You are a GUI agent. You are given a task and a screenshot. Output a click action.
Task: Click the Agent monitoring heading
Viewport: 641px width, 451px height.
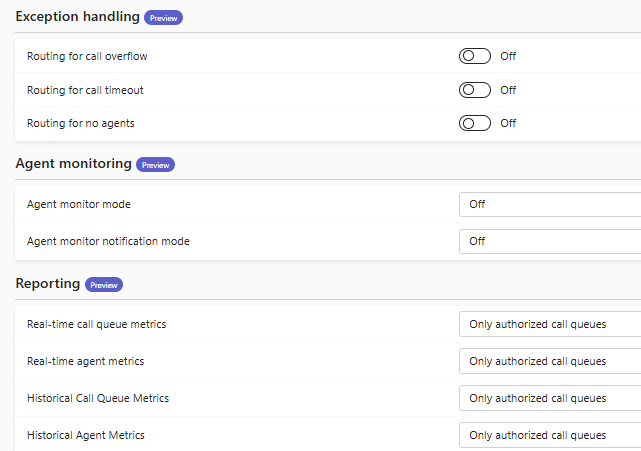point(74,164)
